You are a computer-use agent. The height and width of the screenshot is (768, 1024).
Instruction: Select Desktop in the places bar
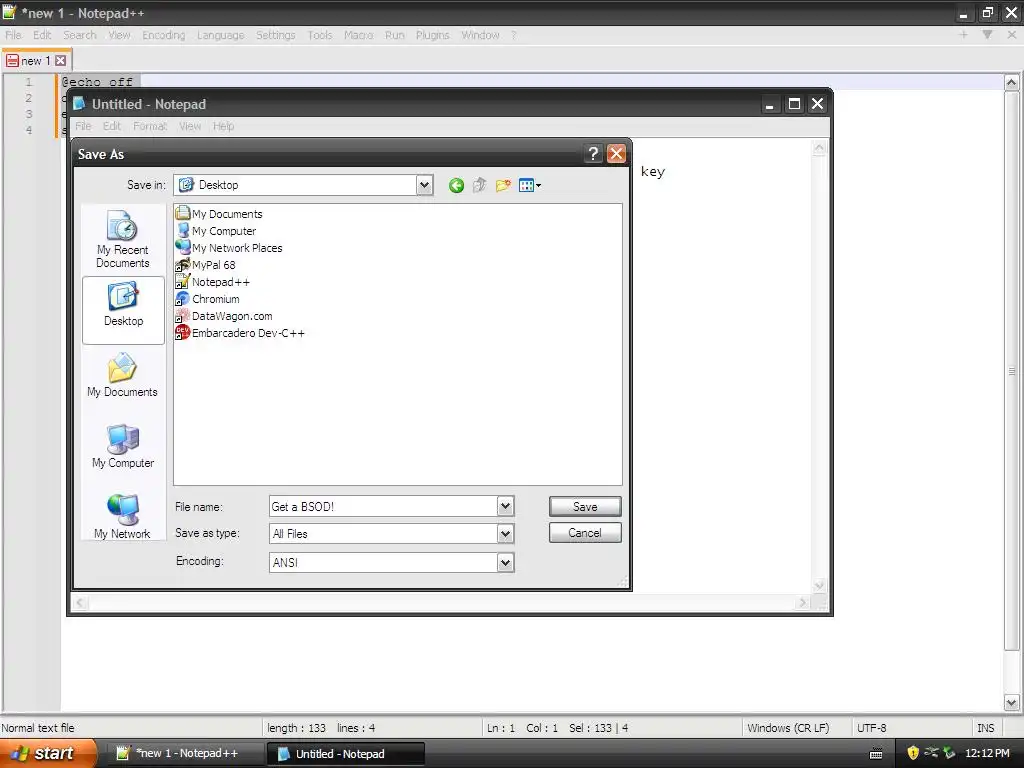click(x=123, y=310)
